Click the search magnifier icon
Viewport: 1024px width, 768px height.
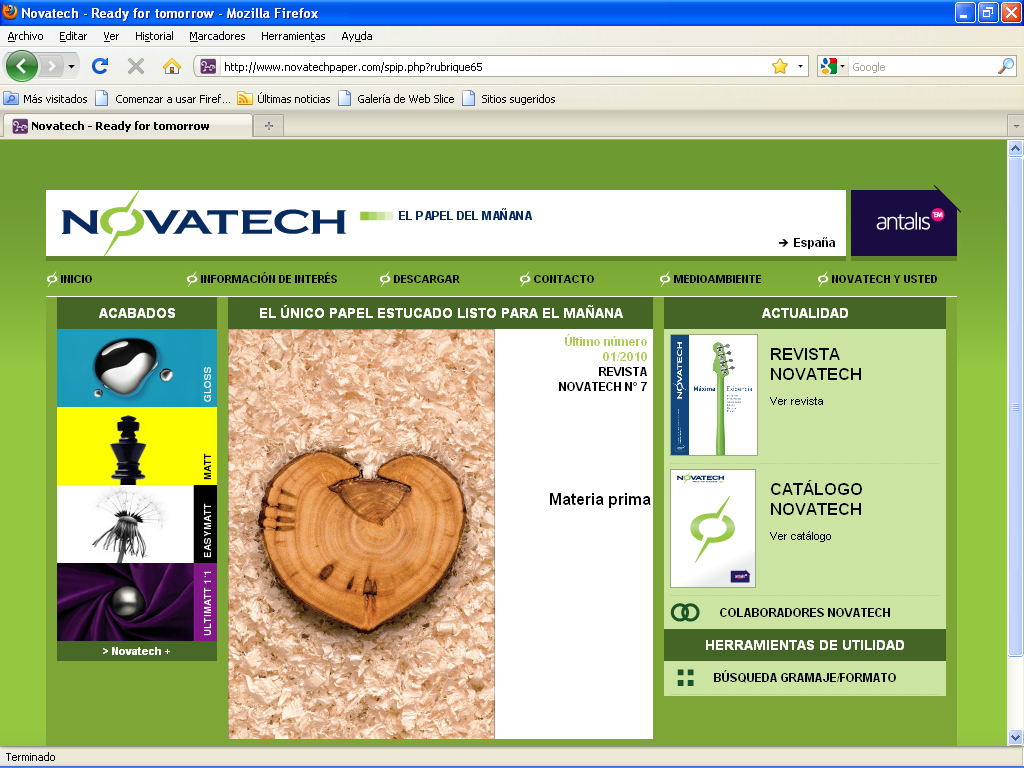coord(1006,66)
